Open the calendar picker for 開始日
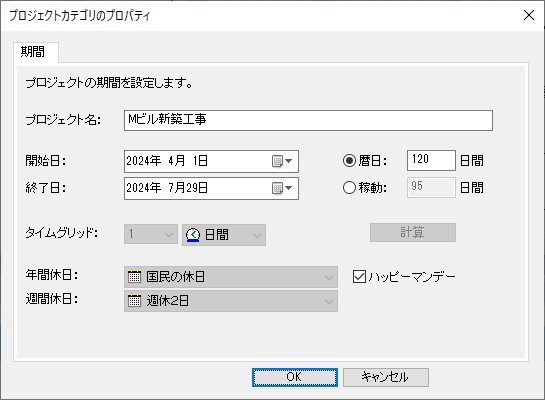 [x=282, y=161]
